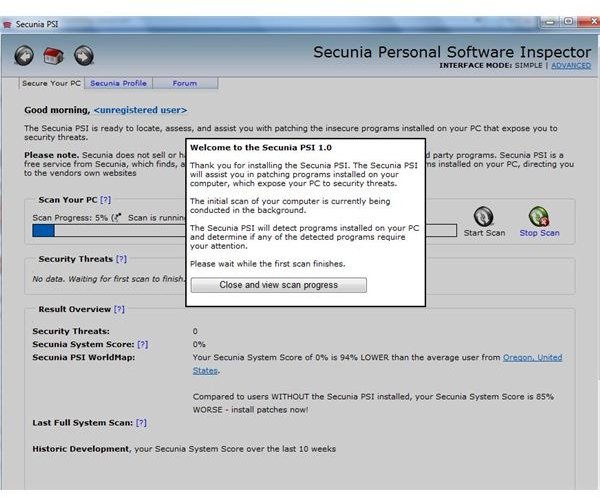
Task: Click the unregistered user link
Action: 140,110
